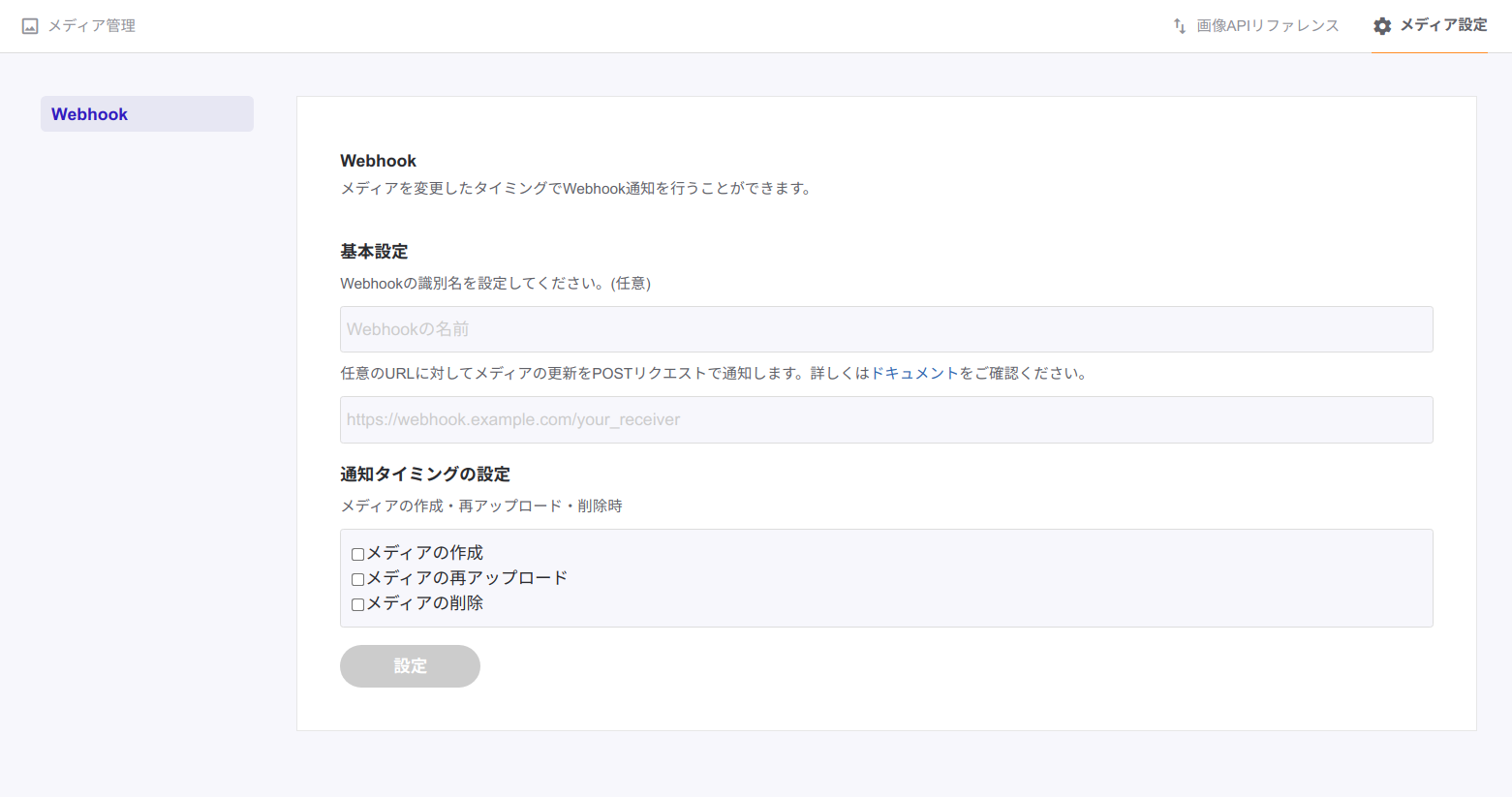Check the メディアの再アップロード checkbox

click(357, 580)
